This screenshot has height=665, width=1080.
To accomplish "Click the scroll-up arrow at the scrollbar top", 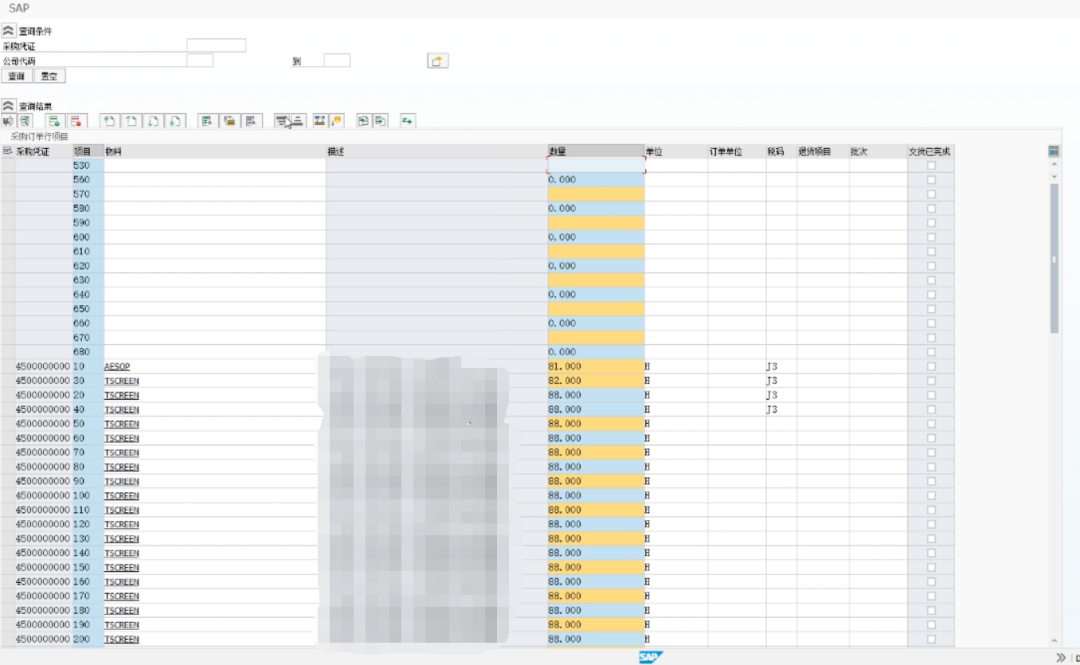I will [x=1054, y=165].
